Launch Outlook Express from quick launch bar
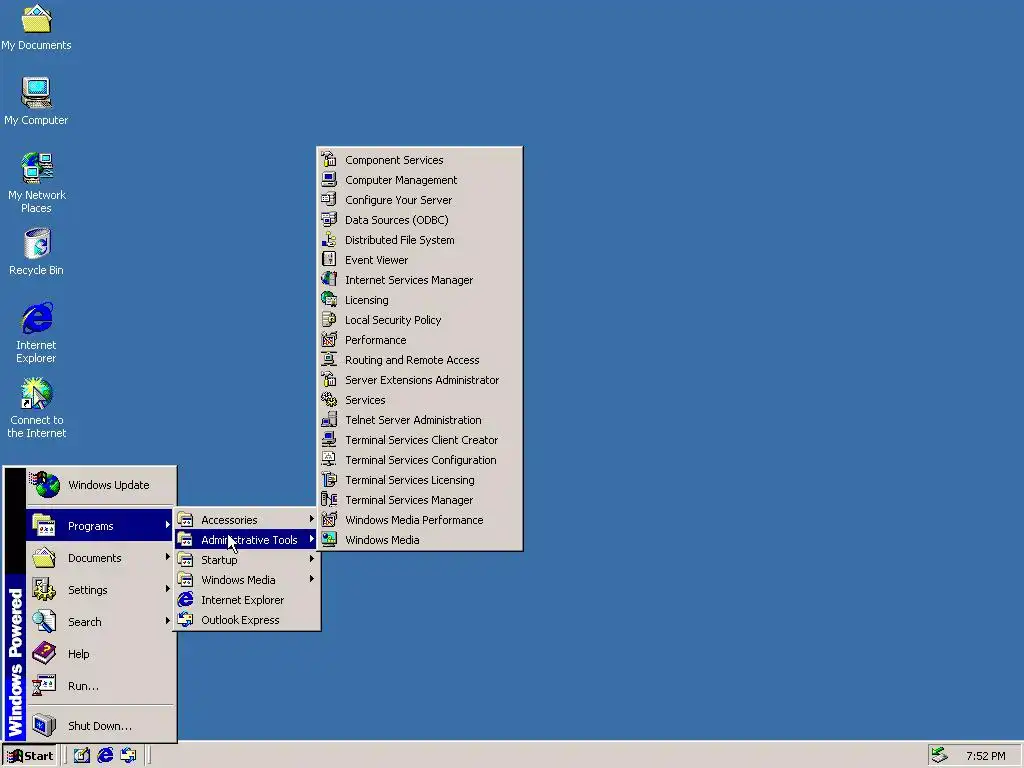1024x768 pixels. [128, 756]
